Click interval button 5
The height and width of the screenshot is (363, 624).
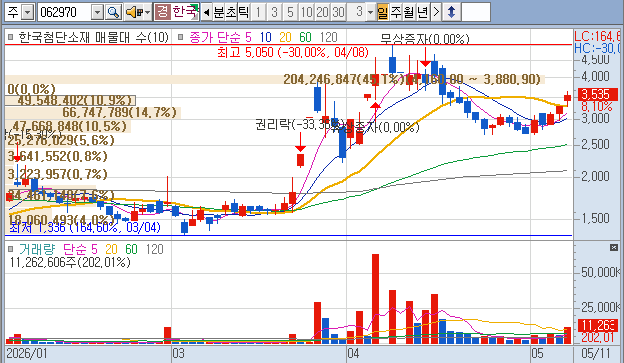[290, 12]
